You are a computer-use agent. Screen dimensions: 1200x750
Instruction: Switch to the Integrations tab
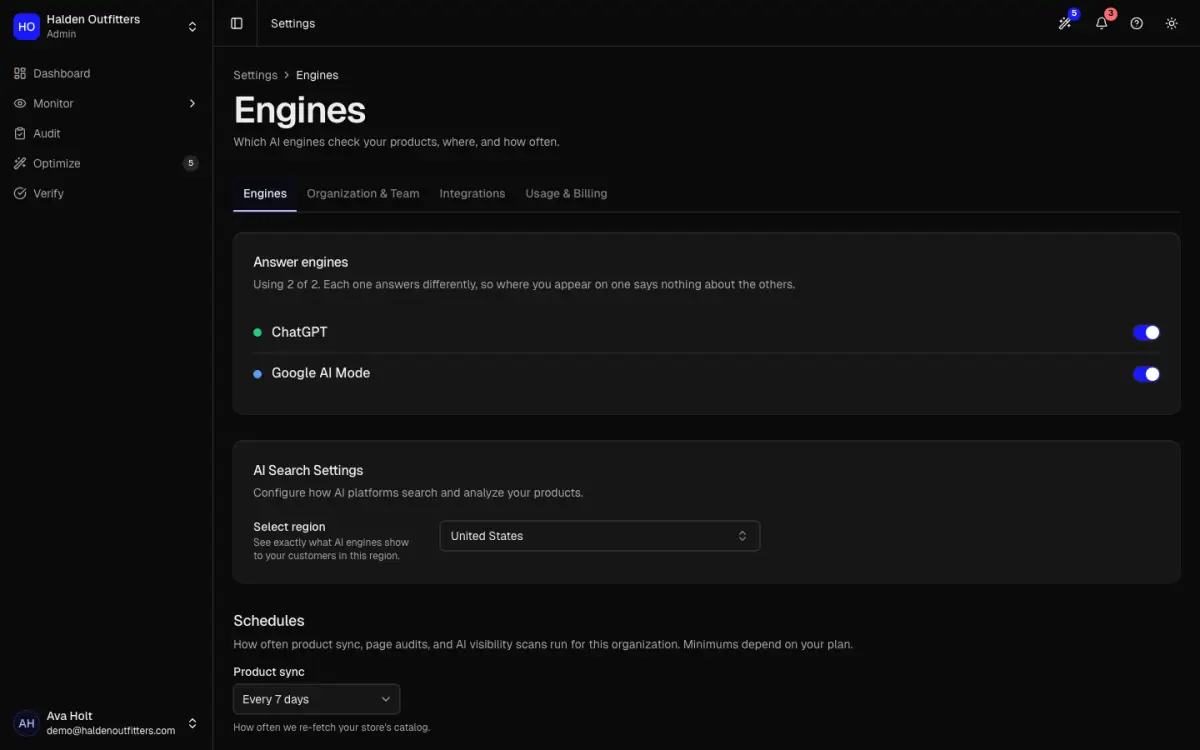click(472, 193)
